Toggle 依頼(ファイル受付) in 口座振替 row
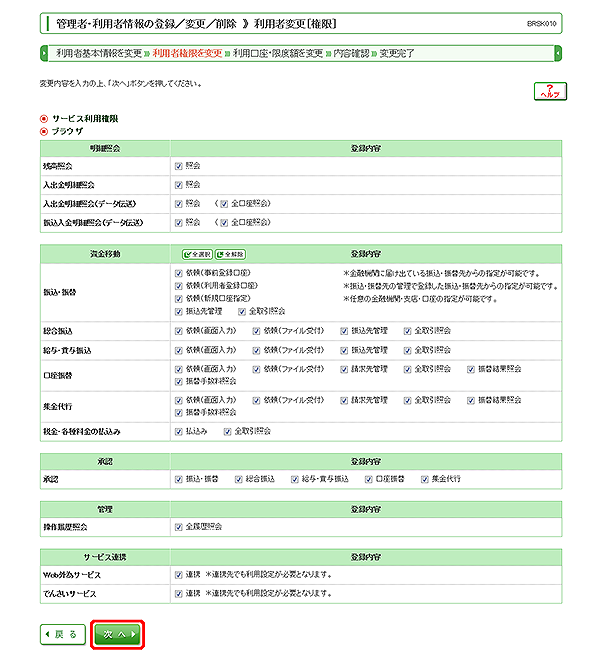Screen dimensions: 600x658 tap(256, 369)
